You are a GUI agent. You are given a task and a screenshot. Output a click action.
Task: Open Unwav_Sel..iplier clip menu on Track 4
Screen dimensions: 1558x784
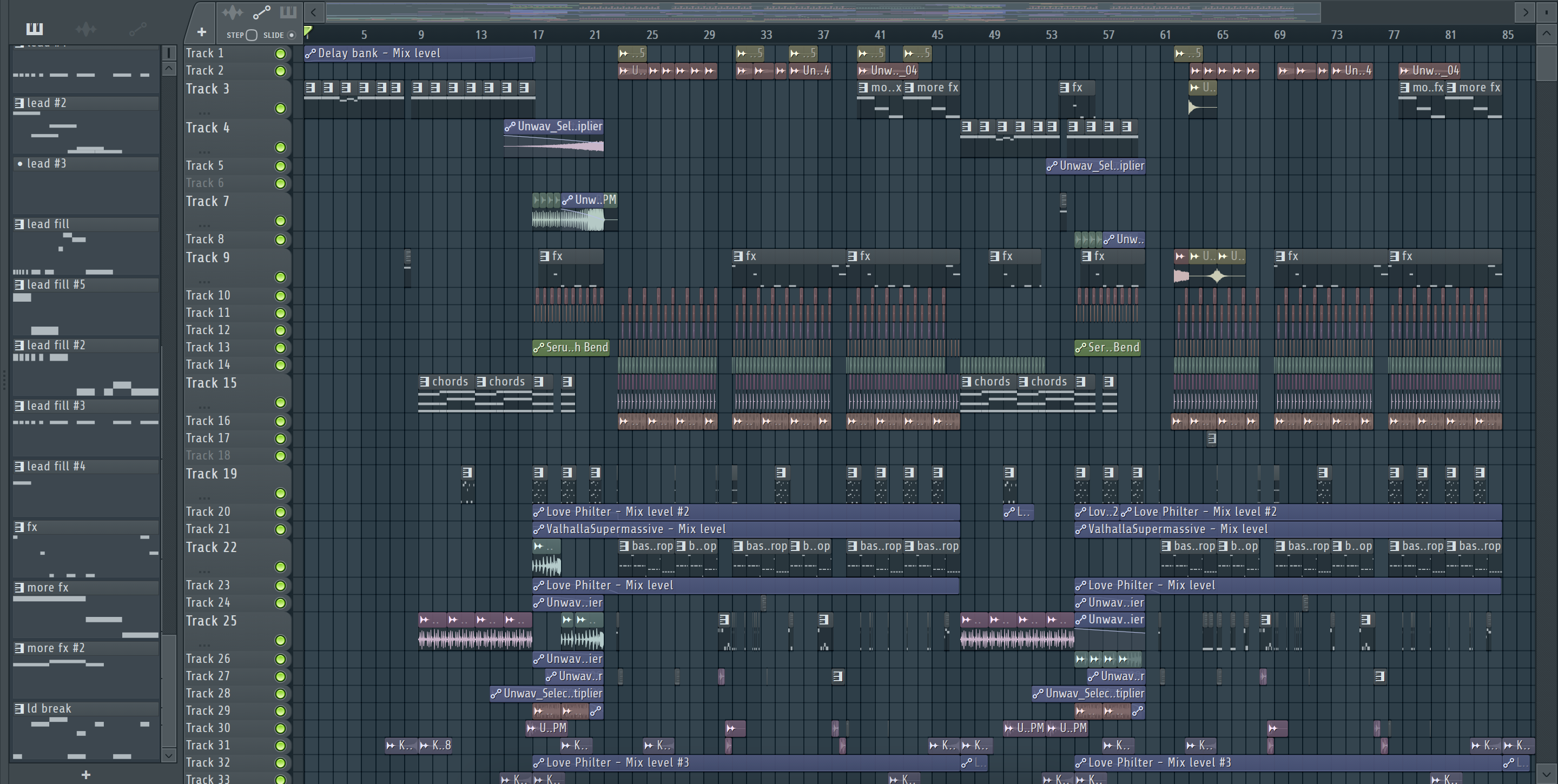pos(510,127)
